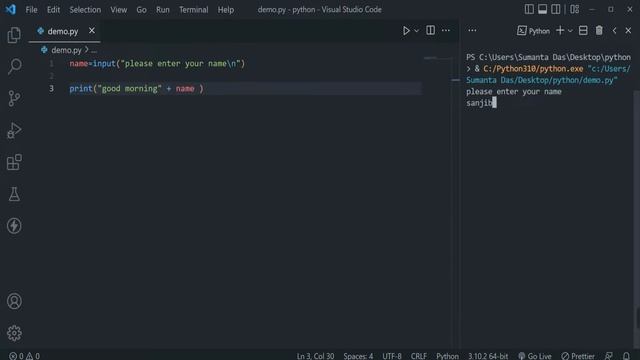Open the lightning bolt extension view
The height and width of the screenshot is (360, 640).
14,226
